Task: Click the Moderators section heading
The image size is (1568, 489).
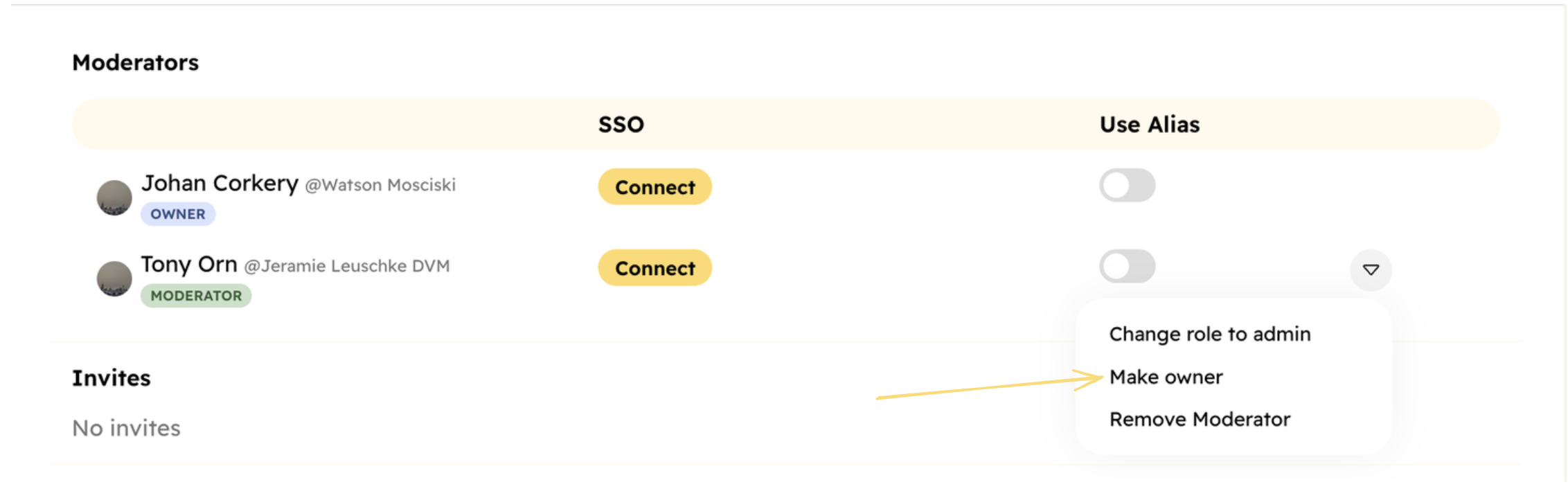Action: [x=136, y=63]
